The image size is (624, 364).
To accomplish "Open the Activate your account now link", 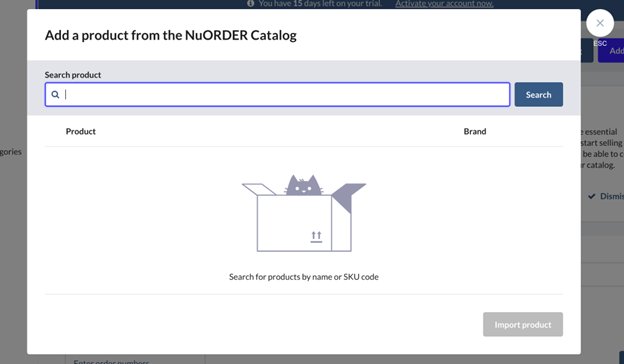I will [x=444, y=4].
